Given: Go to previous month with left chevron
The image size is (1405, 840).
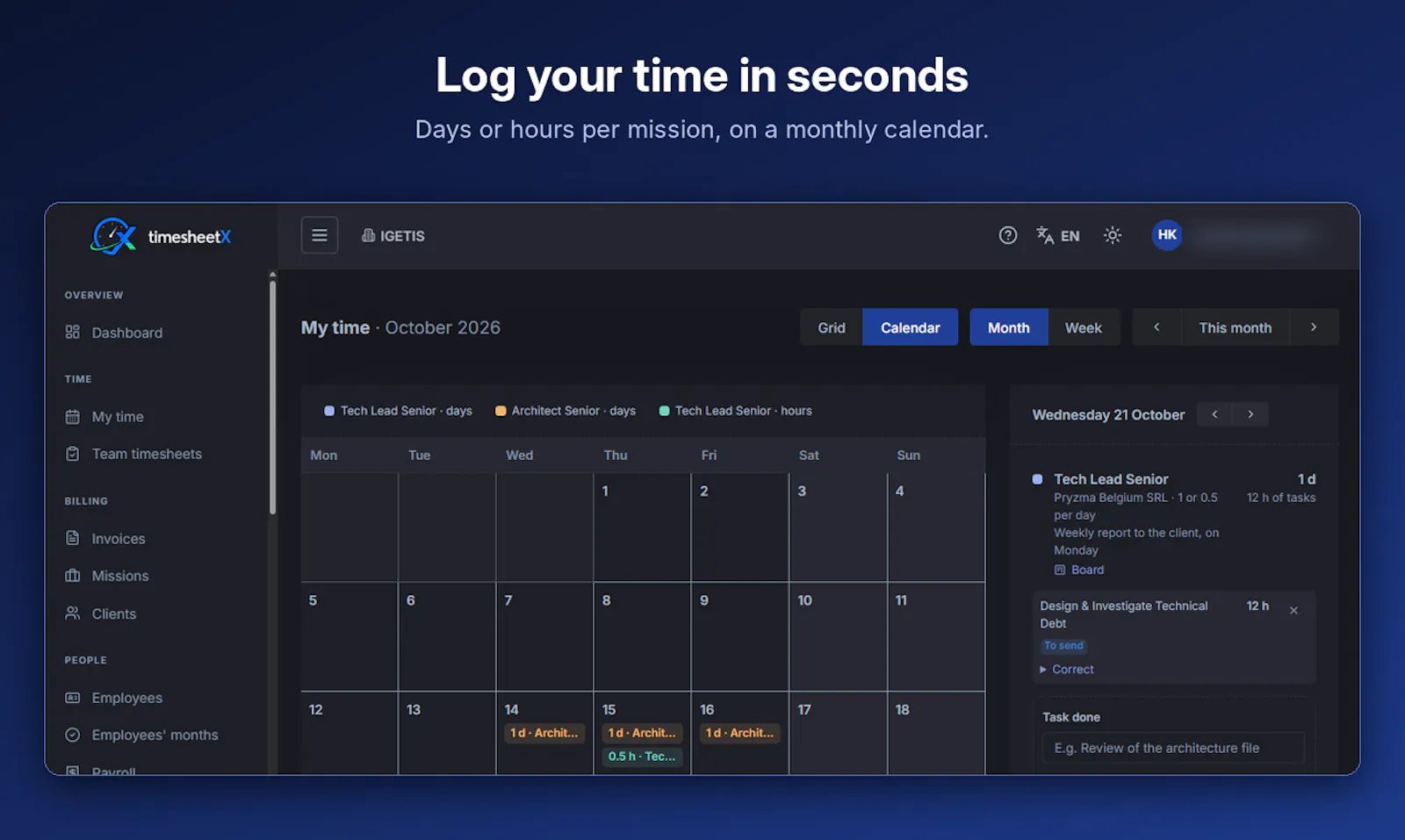Looking at the screenshot, I should (1156, 327).
